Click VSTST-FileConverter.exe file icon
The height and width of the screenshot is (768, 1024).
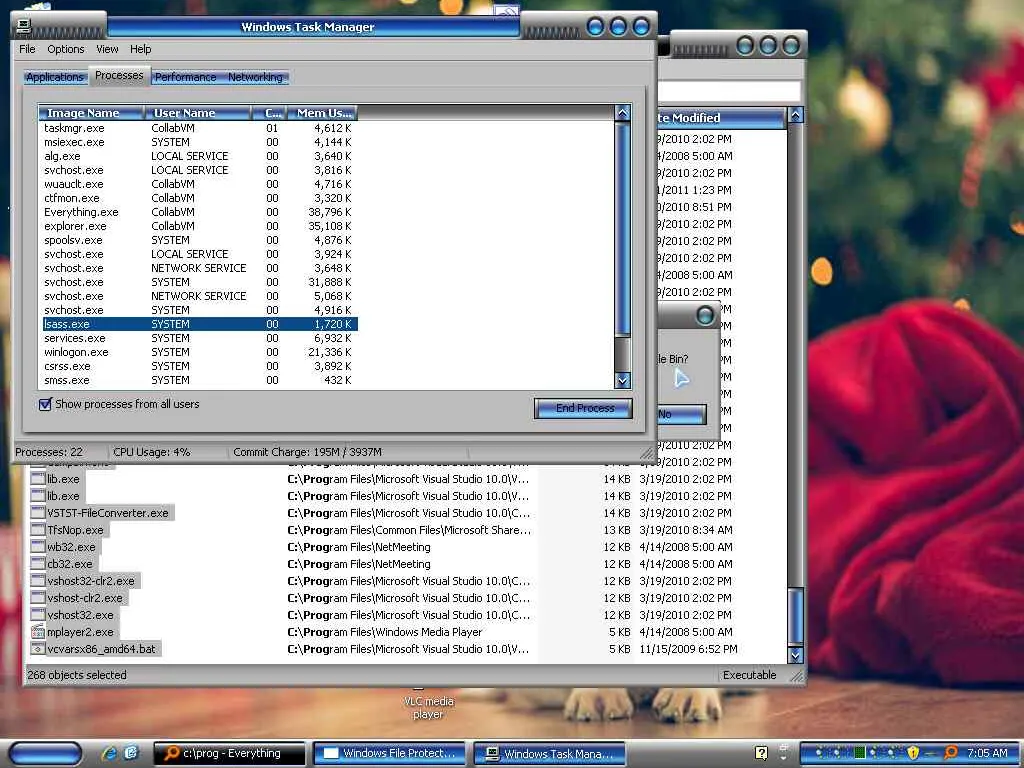tap(38, 513)
